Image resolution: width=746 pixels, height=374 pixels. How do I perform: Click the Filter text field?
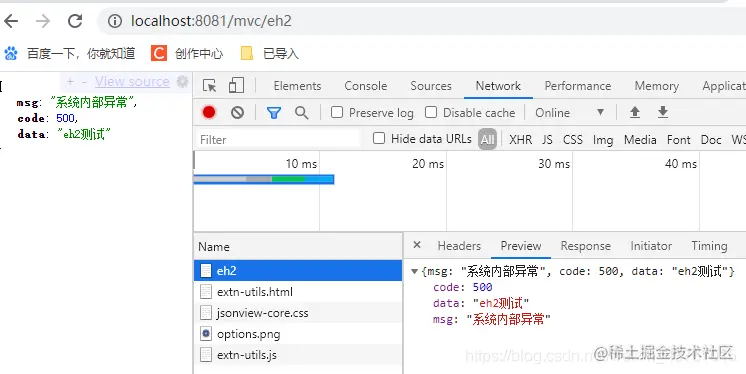click(x=279, y=139)
